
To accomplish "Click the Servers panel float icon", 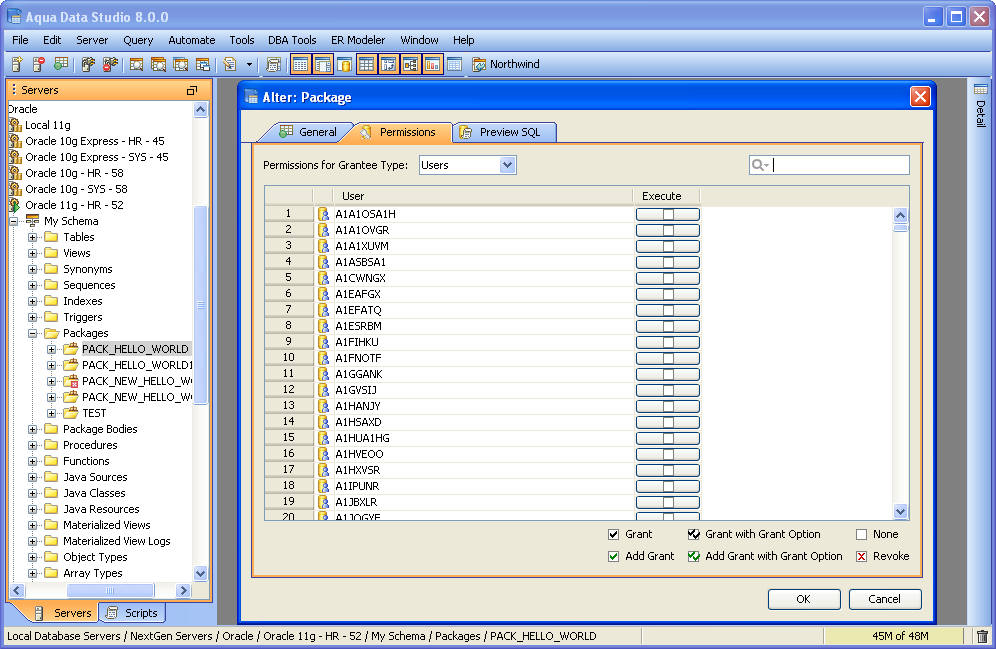I will pyautogui.click(x=192, y=90).
